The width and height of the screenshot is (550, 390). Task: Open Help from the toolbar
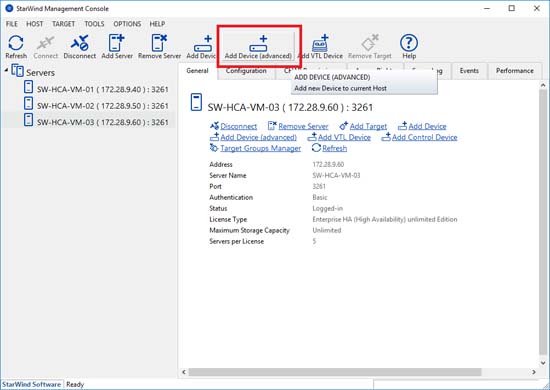[x=409, y=47]
